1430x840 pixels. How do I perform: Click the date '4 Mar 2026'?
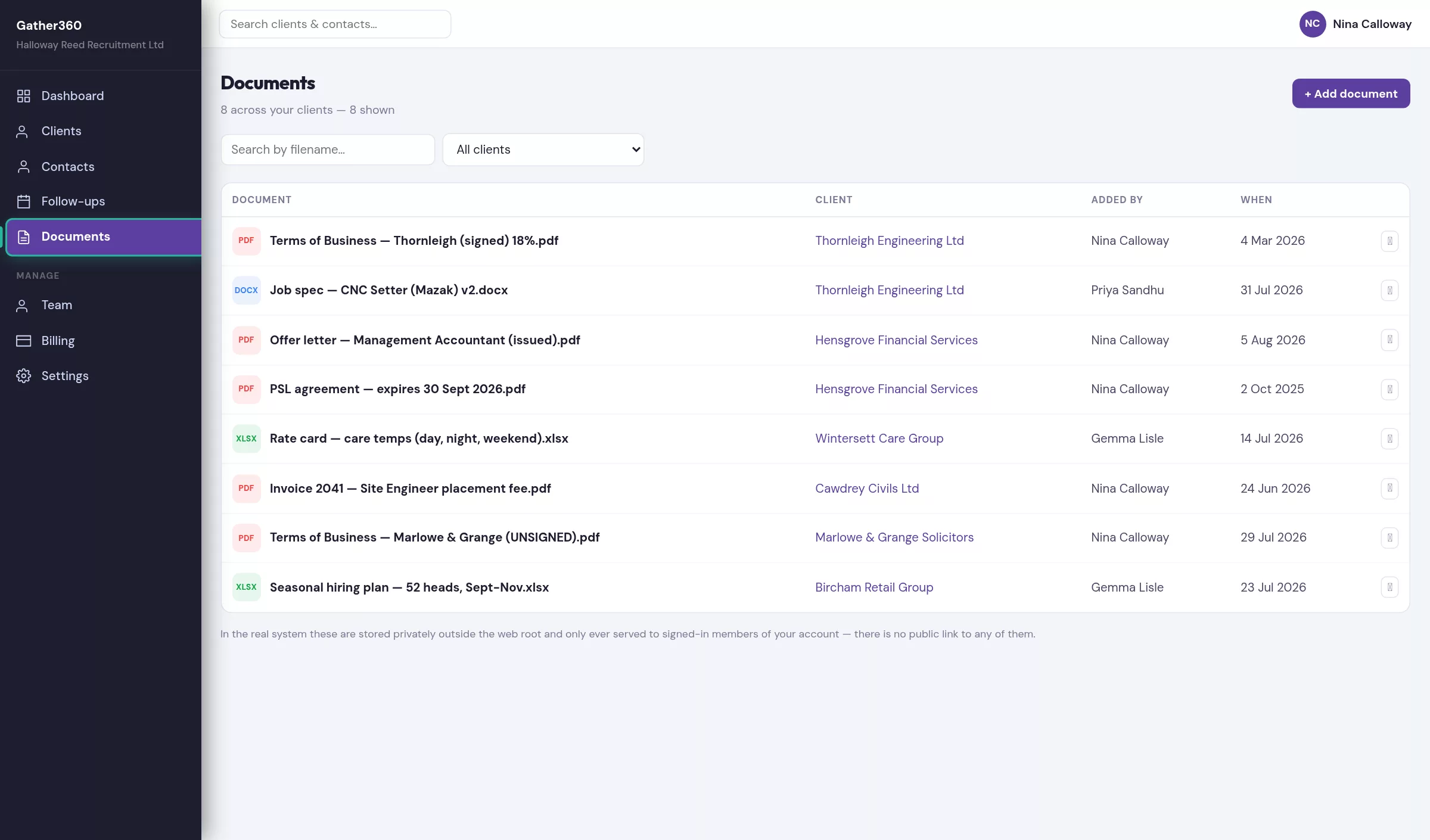[1272, 241]
